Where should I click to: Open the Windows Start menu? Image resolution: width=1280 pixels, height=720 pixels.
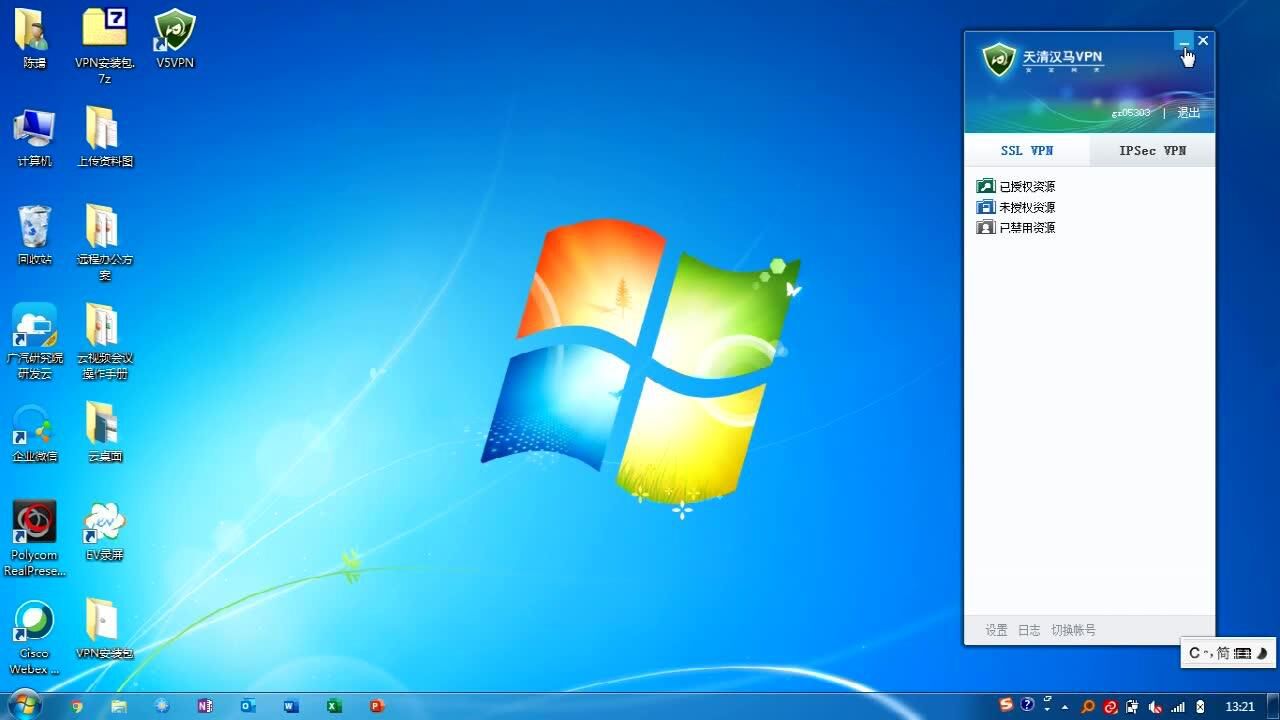coord(24,705)
